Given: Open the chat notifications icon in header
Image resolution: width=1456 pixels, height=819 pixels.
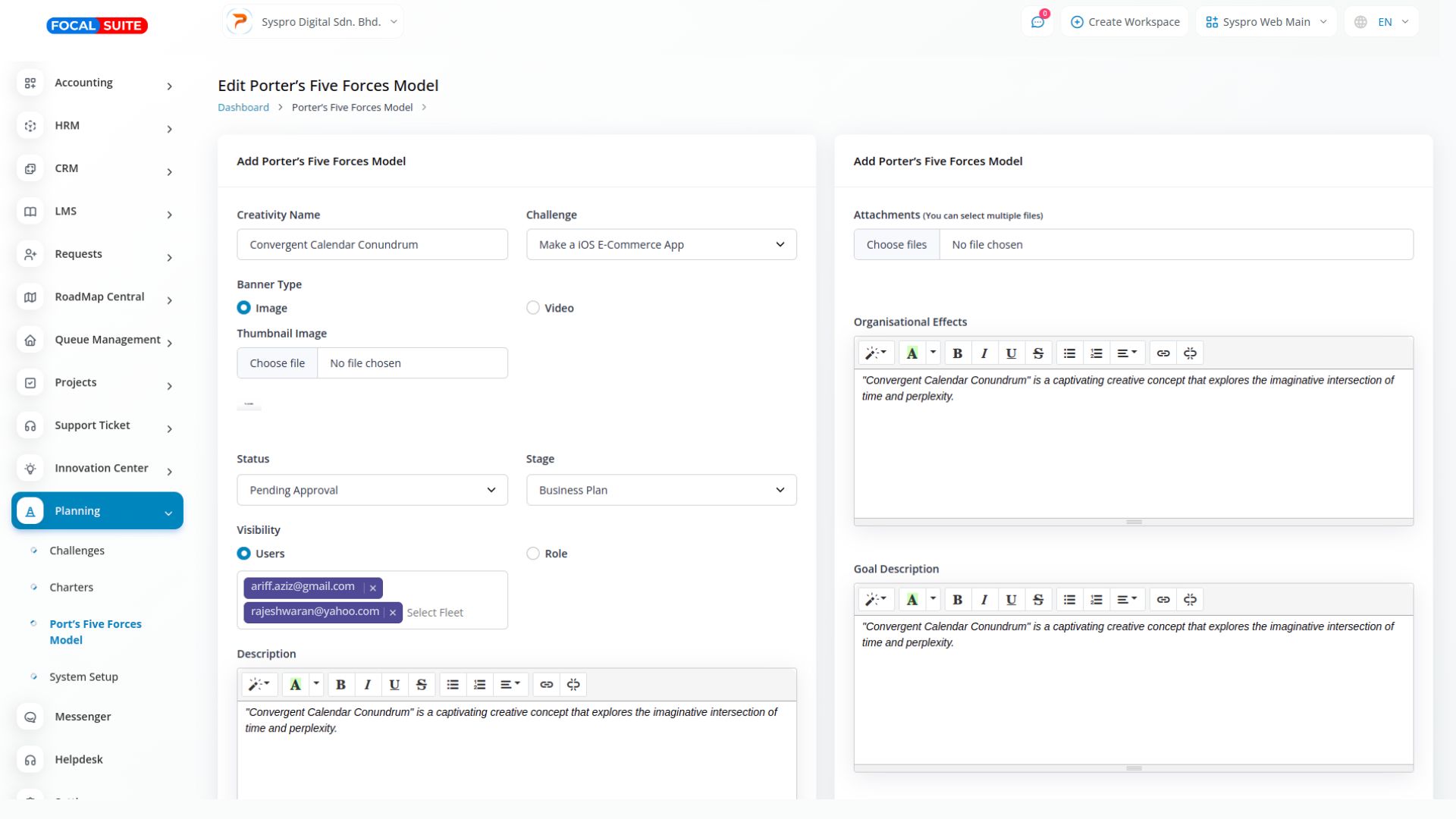Looking at the screenshot, I should [x=1037, y=22].
